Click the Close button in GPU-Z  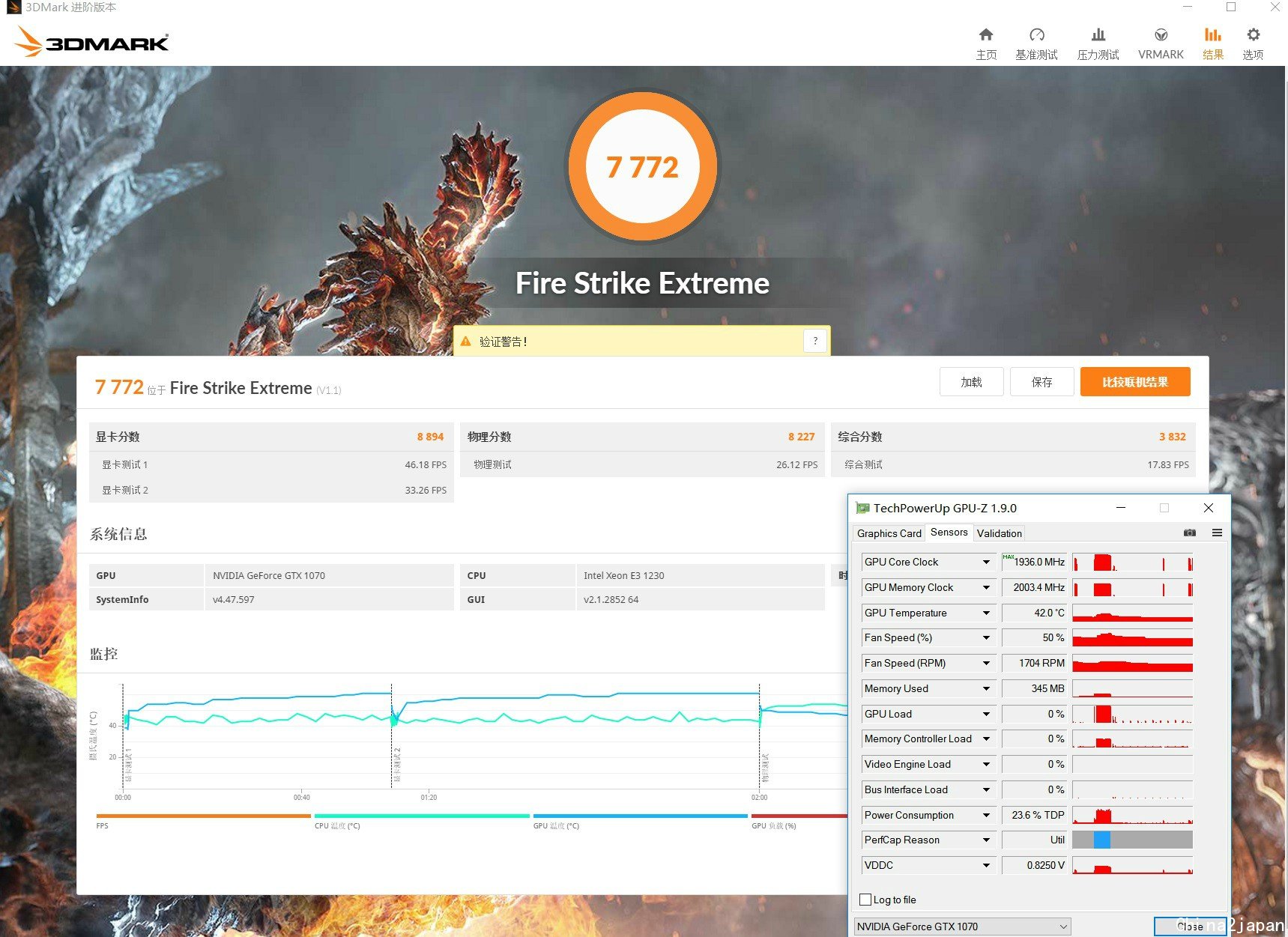coord(1190,927)
